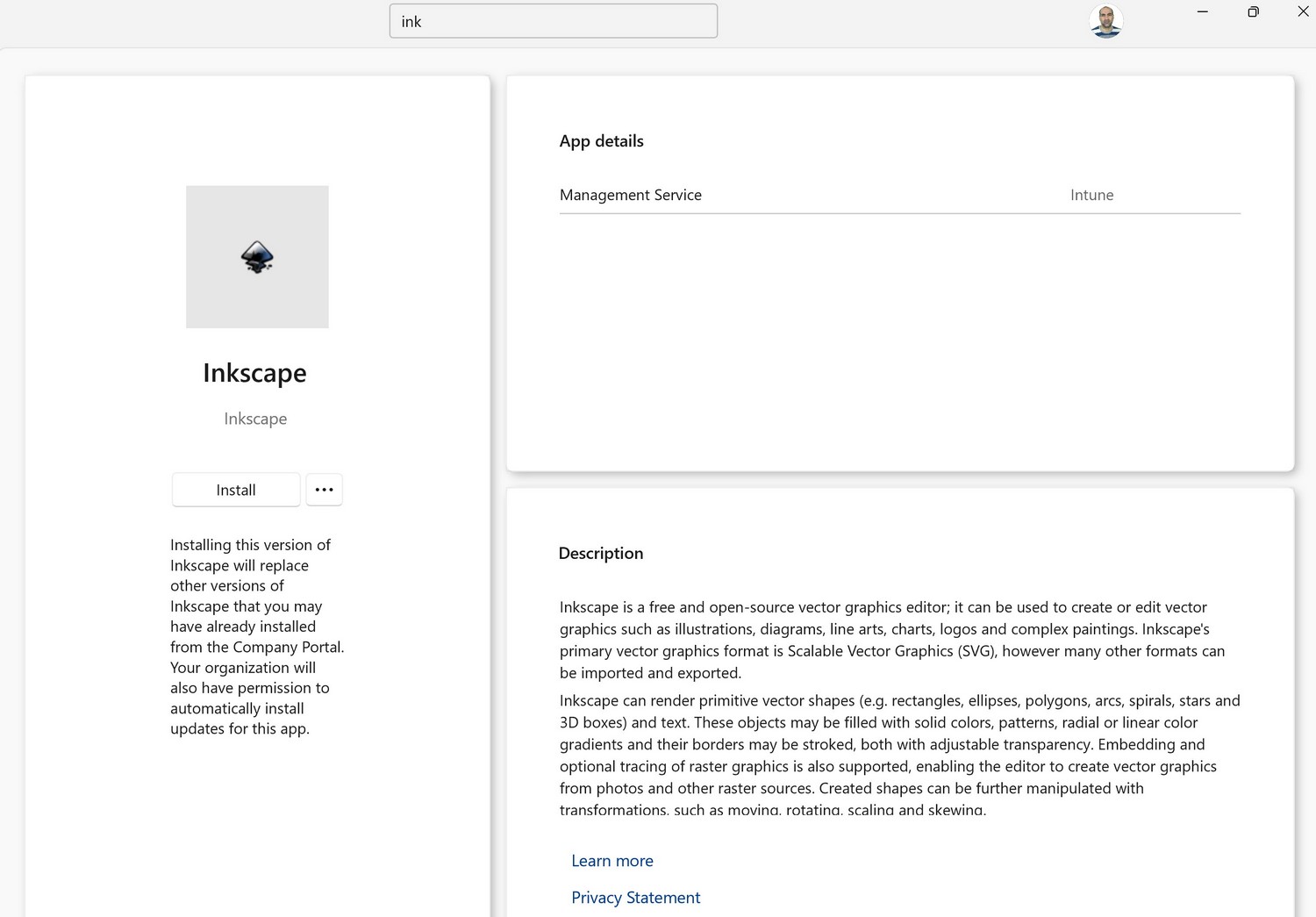
Task: Click the "Management Service" label
Action: pos(631,195)
